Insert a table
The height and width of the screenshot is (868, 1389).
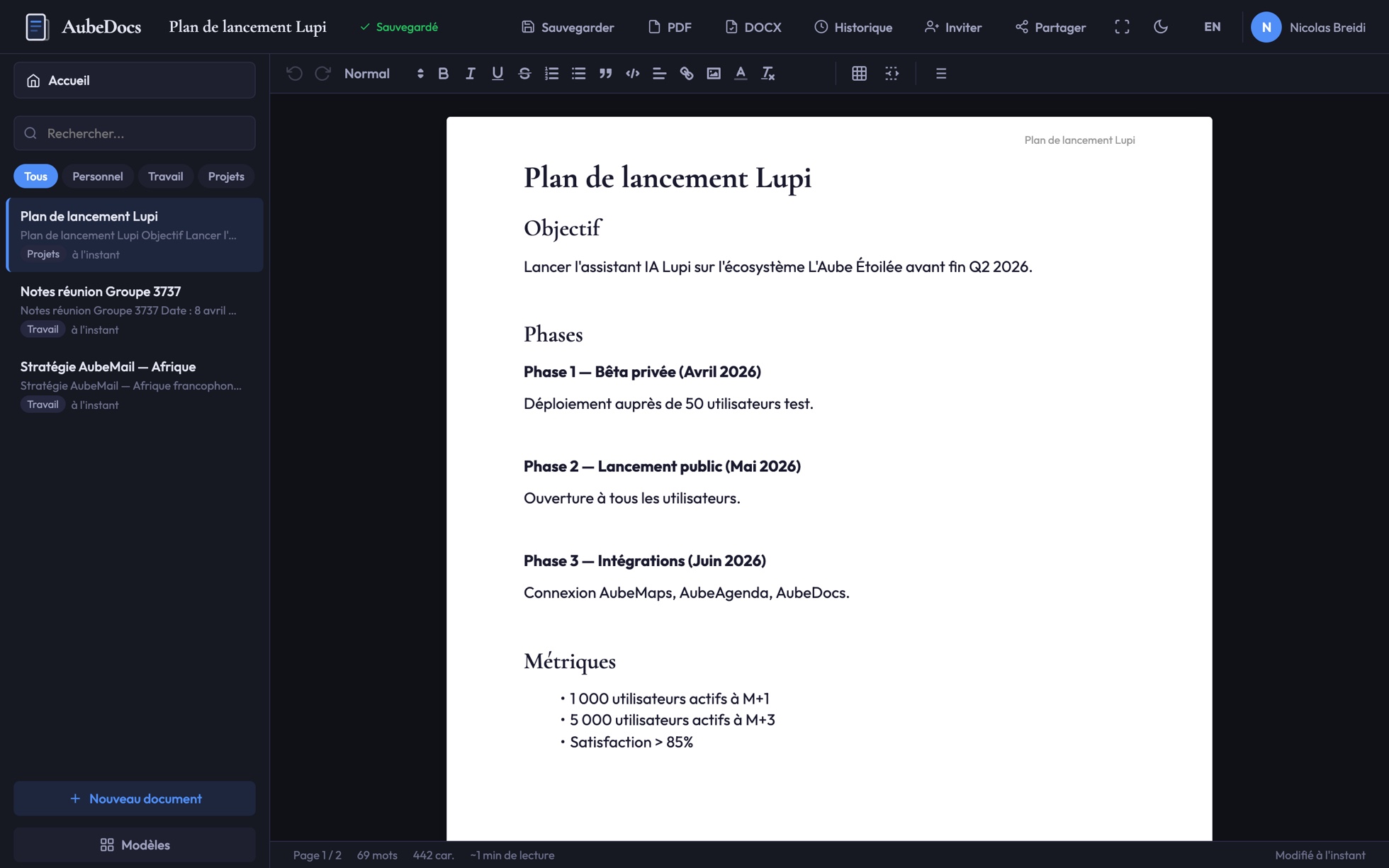(x=859, y=74)
